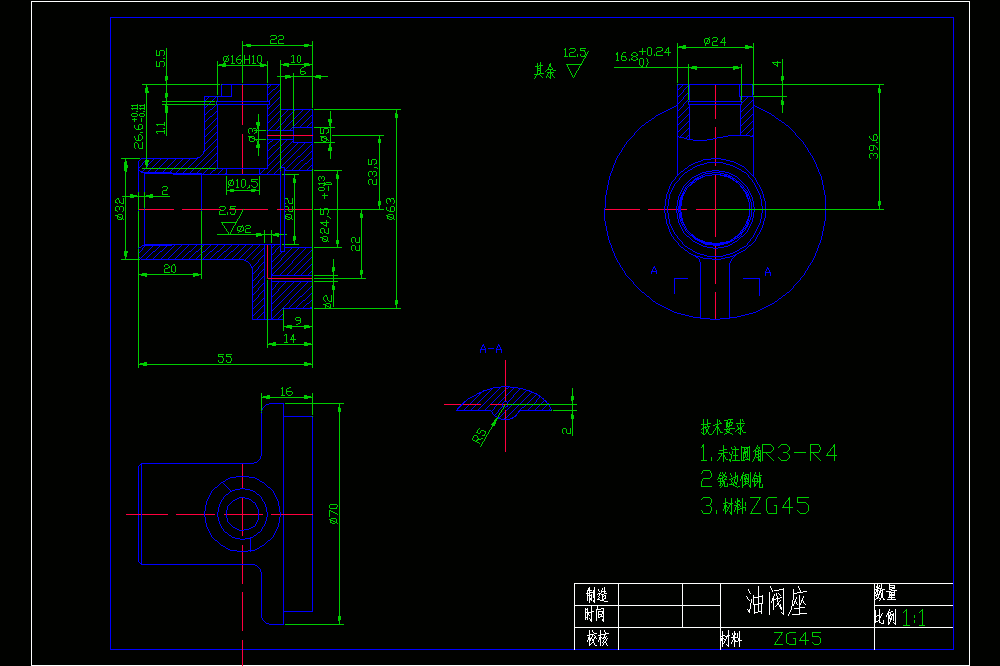This screenshot has width=1000, height=666.
Task: Click the ø3 dimension text
Action: [x=253, y=135]
